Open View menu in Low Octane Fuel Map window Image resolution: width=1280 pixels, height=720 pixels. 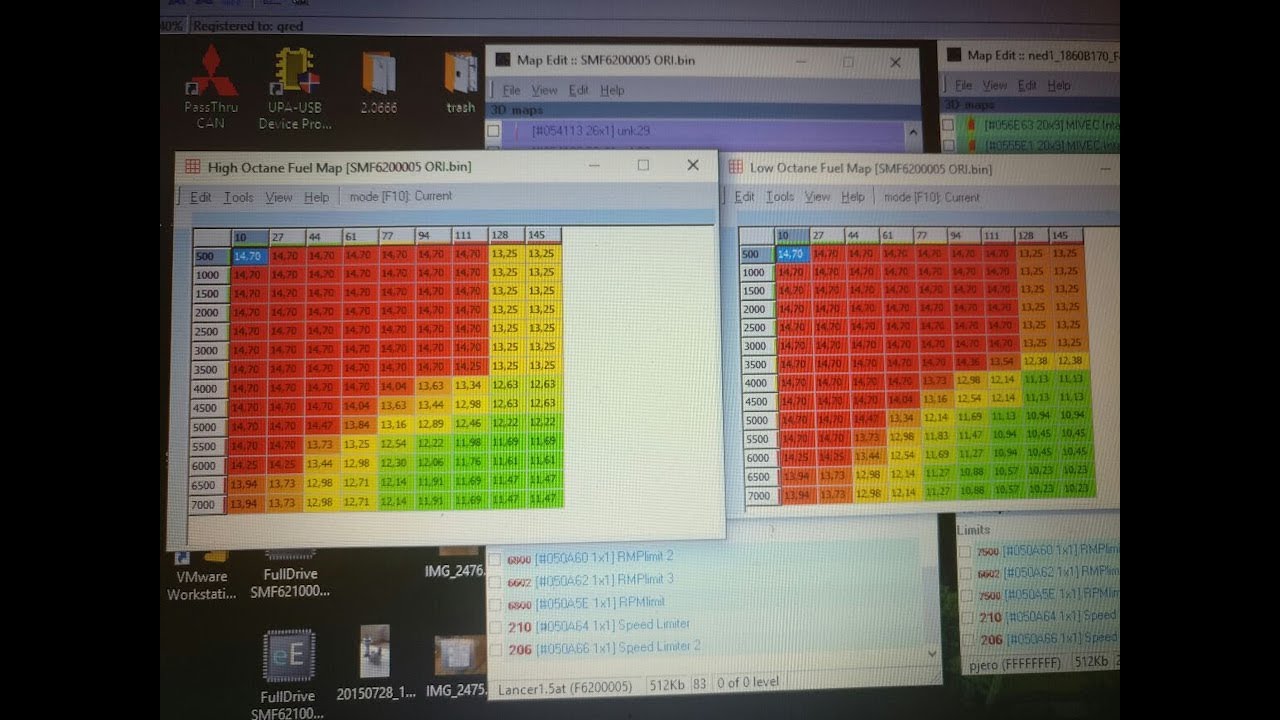coord(818,197)
